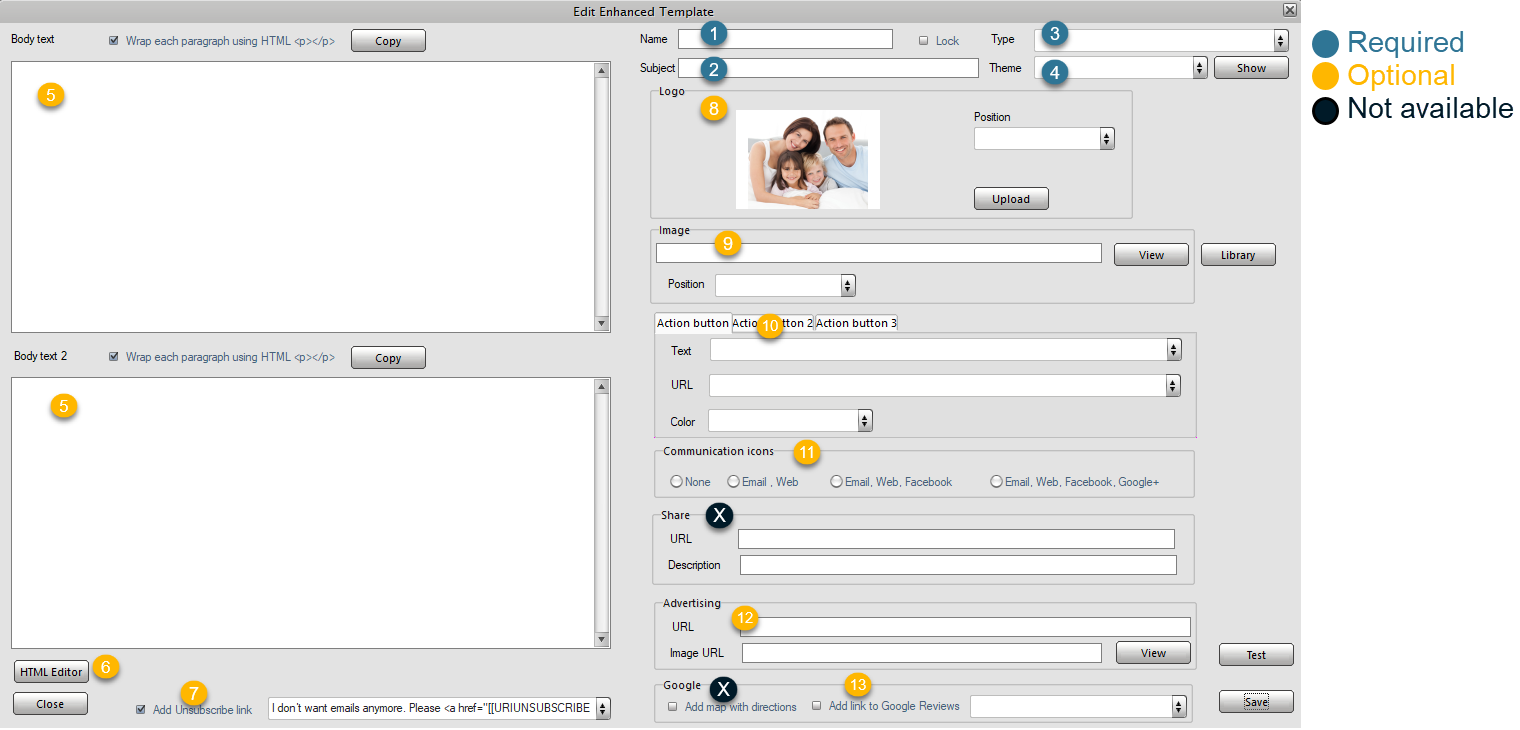Select None for Communication icons

coord(677,481)
